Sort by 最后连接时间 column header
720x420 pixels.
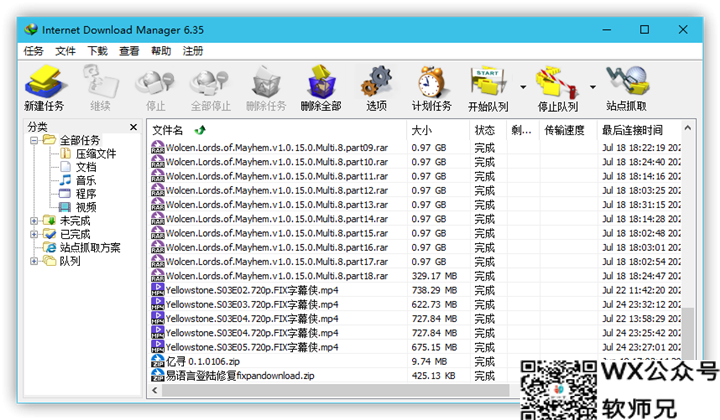[x=639, y=130]
